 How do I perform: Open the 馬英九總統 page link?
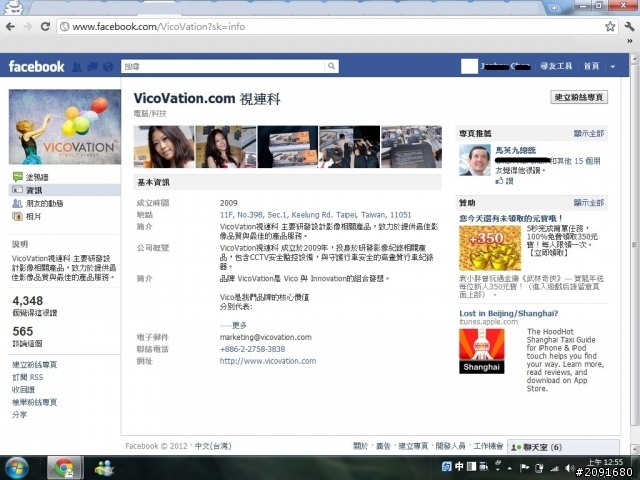[516, 150]
